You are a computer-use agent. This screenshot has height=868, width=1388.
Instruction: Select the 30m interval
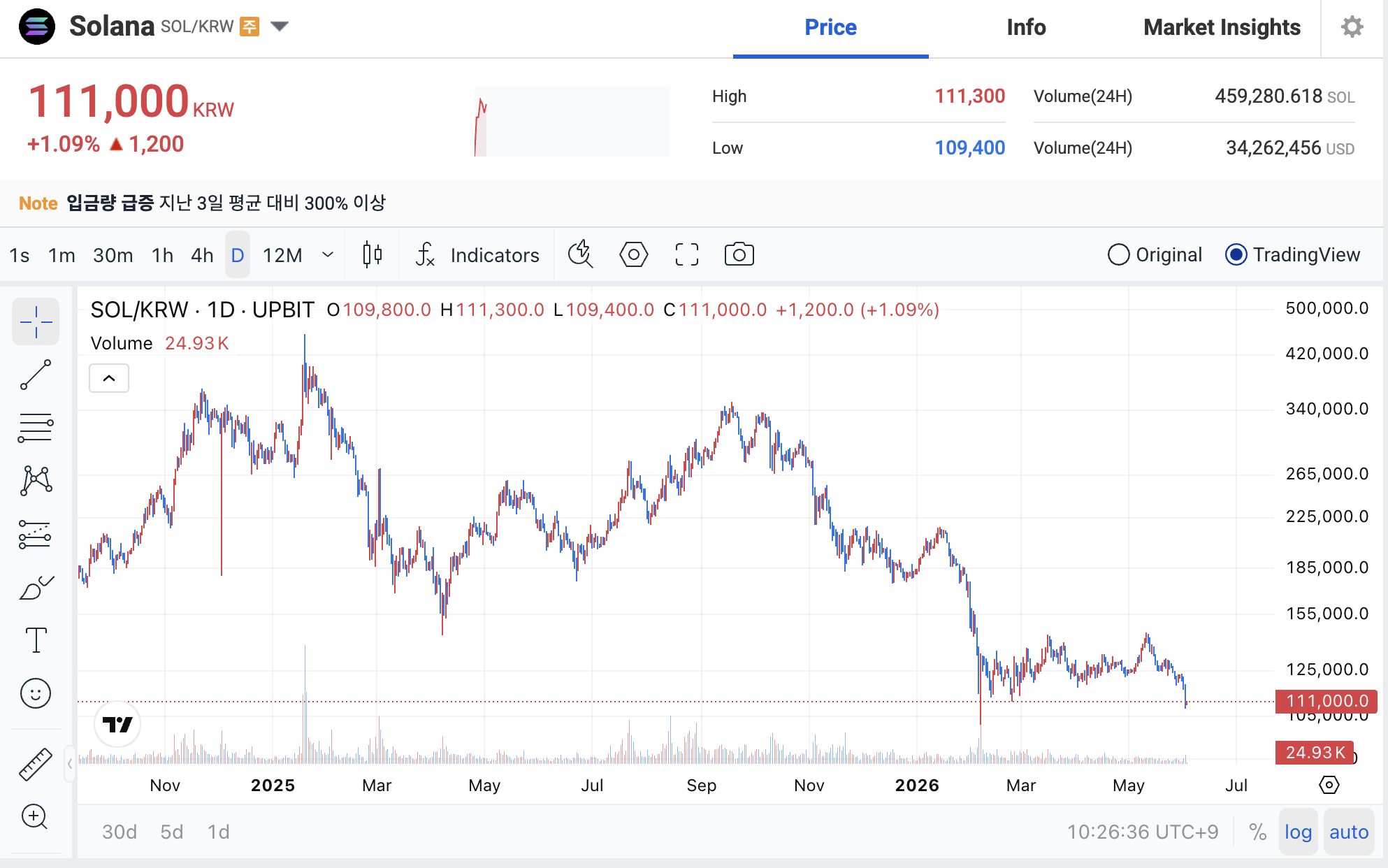click(x=113, y=255)
